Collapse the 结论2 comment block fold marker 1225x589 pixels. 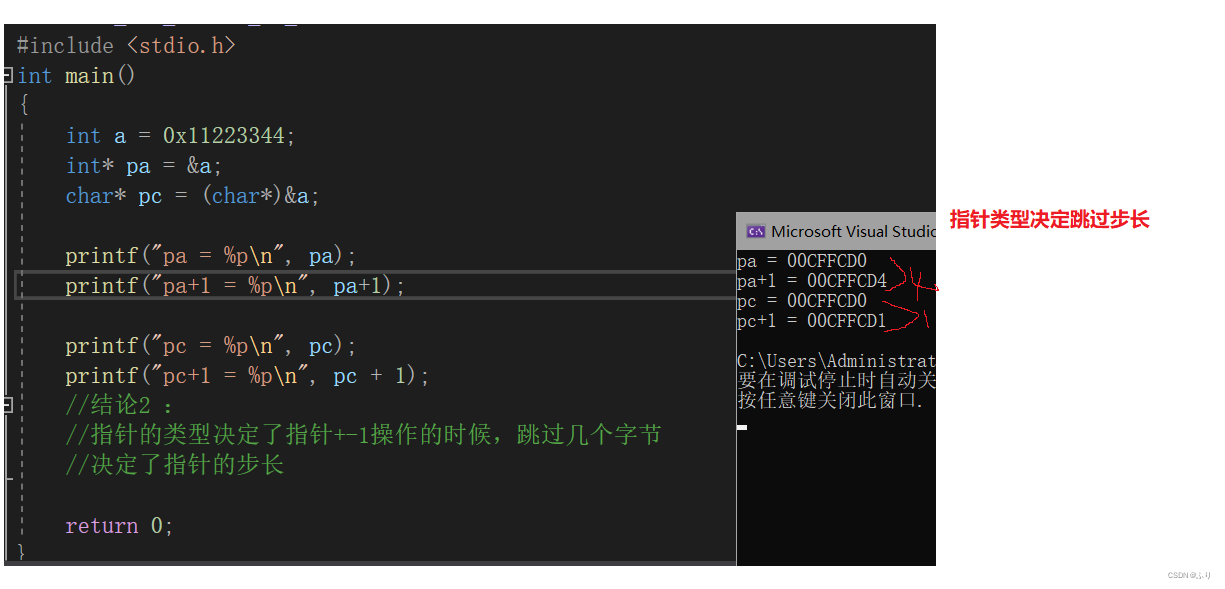tap(8, 406)
